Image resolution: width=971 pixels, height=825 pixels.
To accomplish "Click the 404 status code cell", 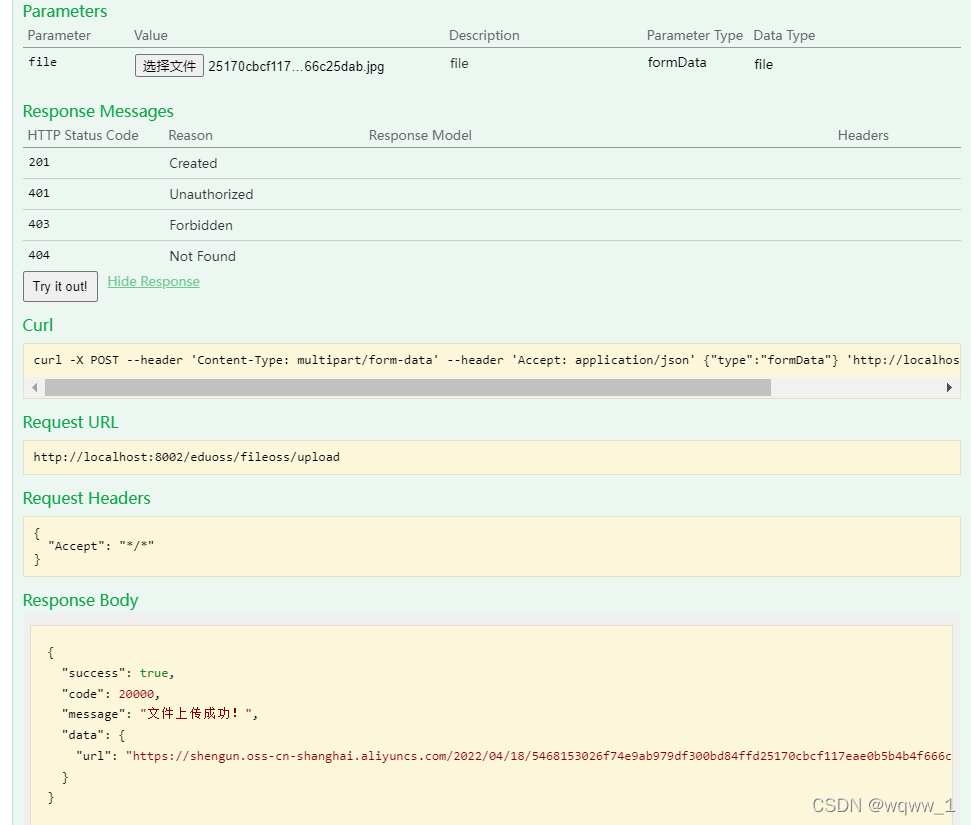I will pyautogui.click(x=39, y=255).
